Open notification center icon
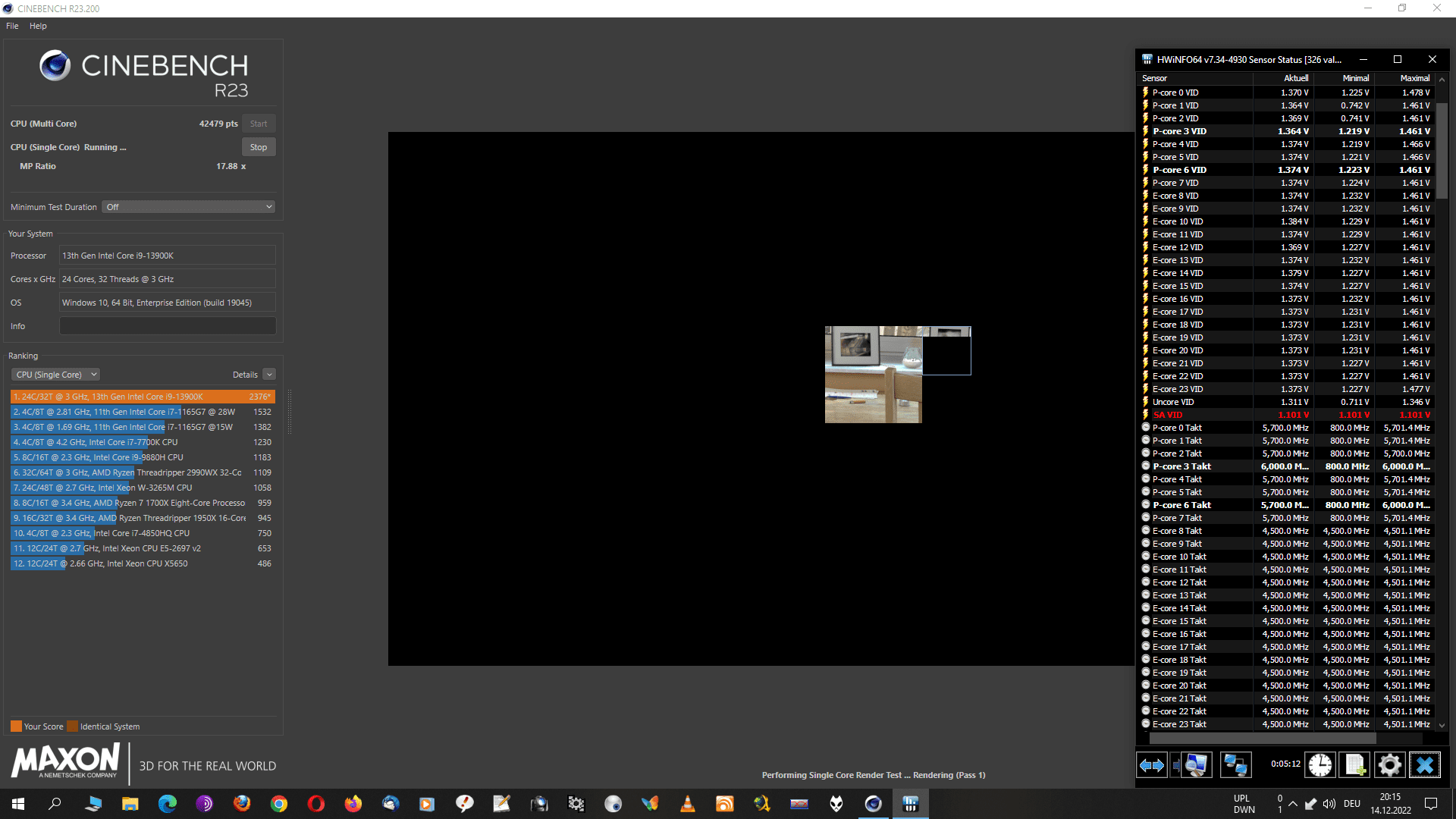Viewport: 1456px width, 819px height. pos(1431,804)
